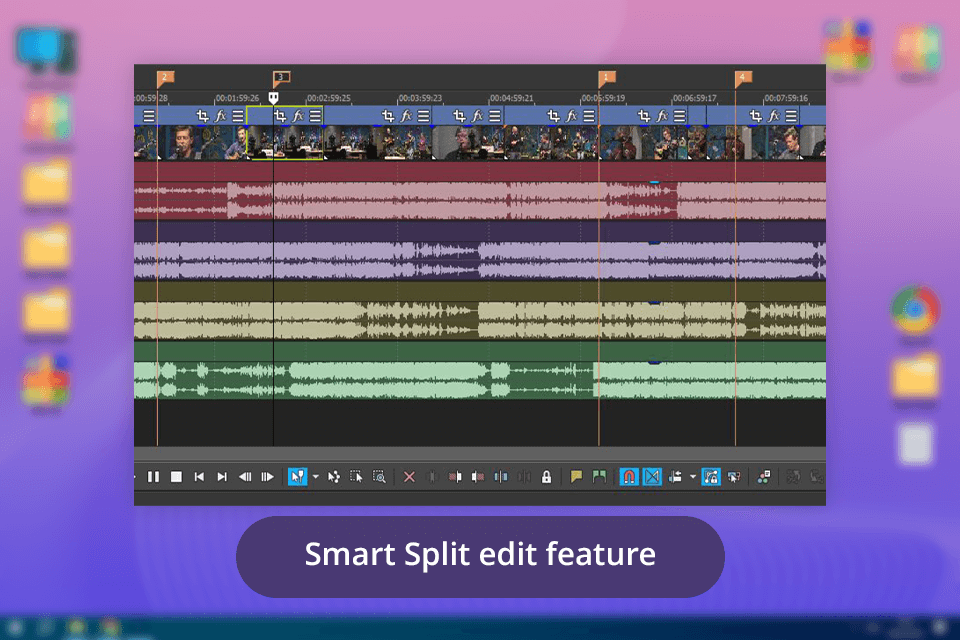Open Pan/Crop on clip under 00:03:59:23
The height and width of the screenshot is (640, 960).
point(388,116)
